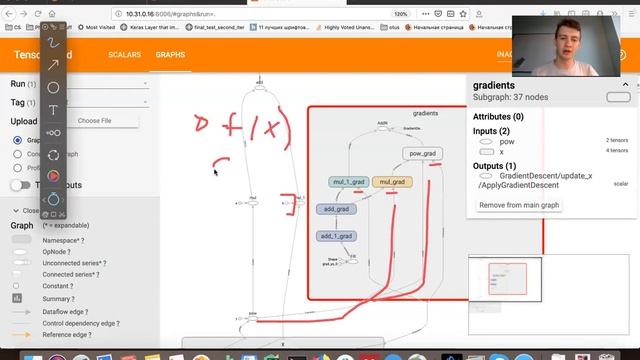Open the final_test_second_iter bookmark
The width and height of the screenshot is (640, 360).
tap(215, 27)
